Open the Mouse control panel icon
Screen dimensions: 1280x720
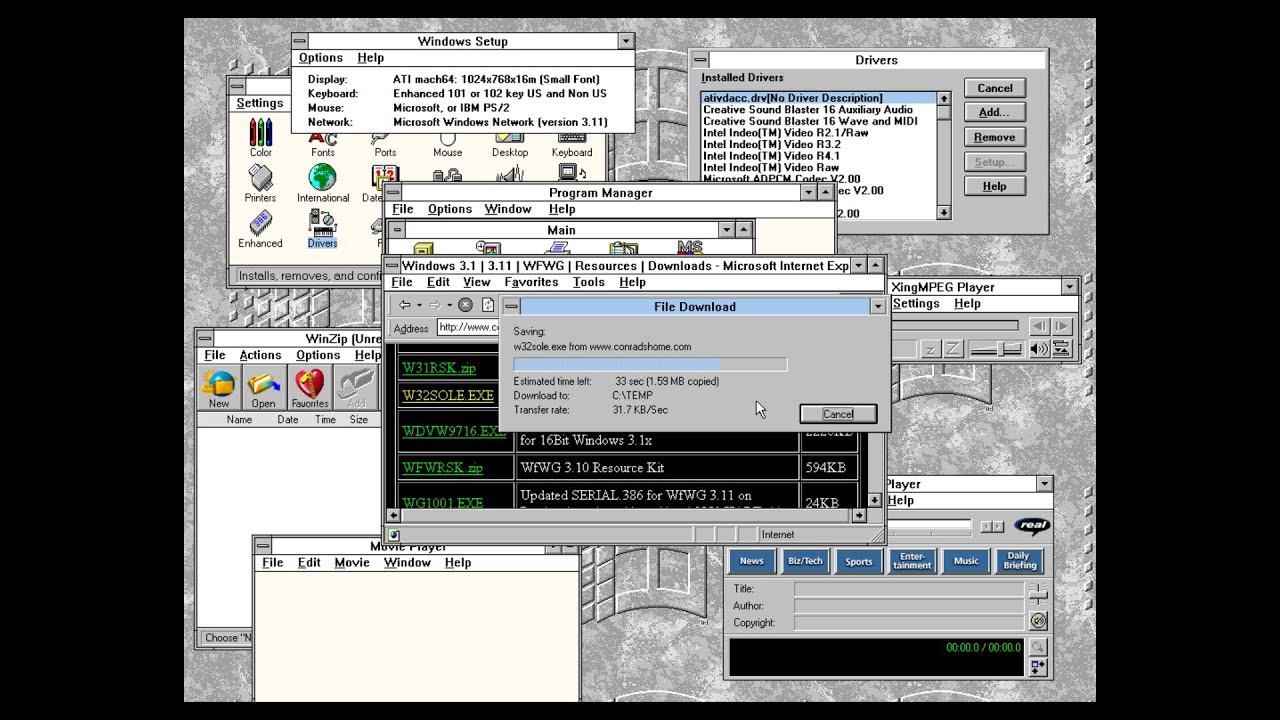447,145
